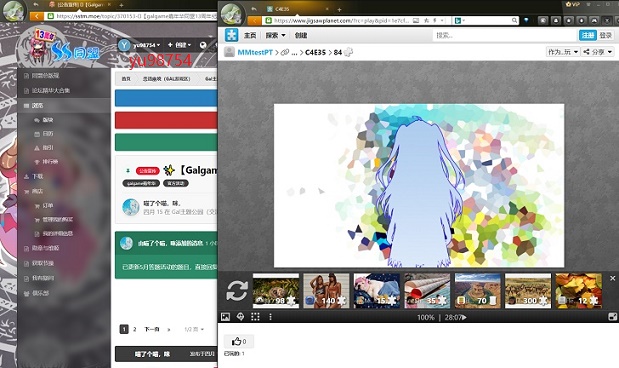Pause the 28:07 puzzle timer
This screenshot has width=619, height=368.
[x=456, y=317]
